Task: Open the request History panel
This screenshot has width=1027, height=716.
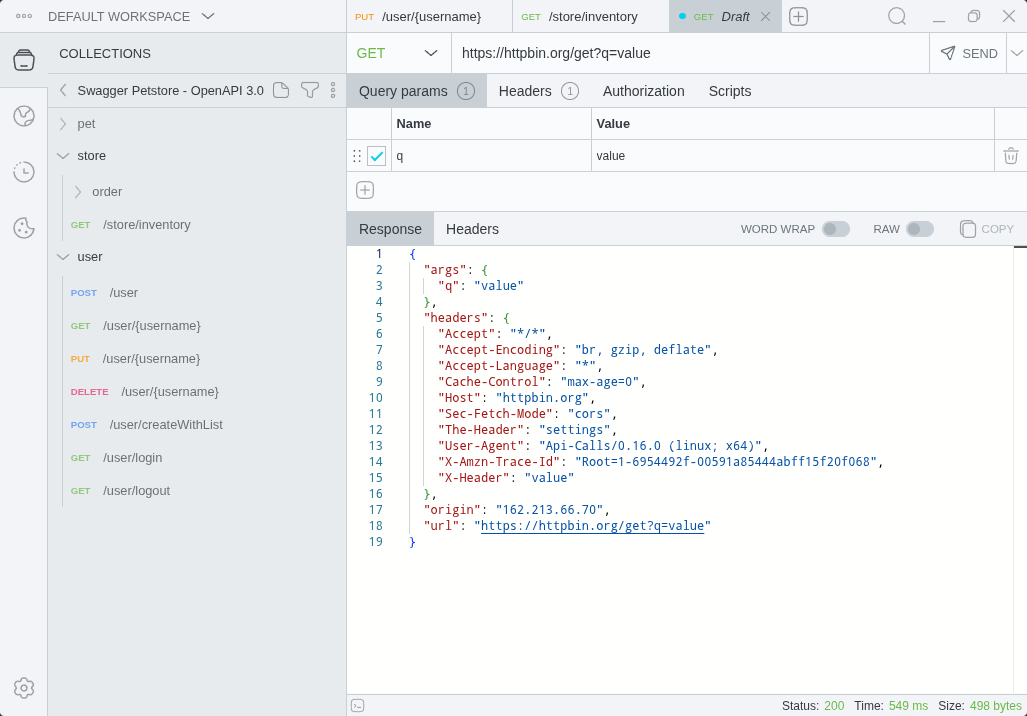Action: point(24,172)
